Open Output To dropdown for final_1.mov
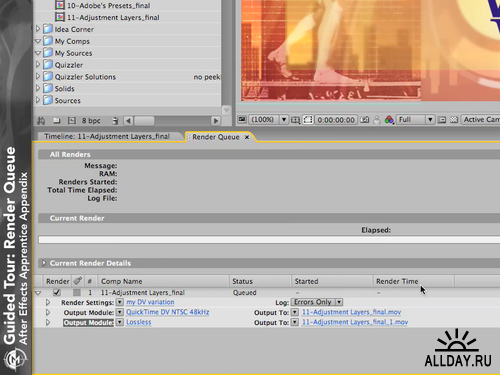The image size is (500, 375). tap(295, 322)
